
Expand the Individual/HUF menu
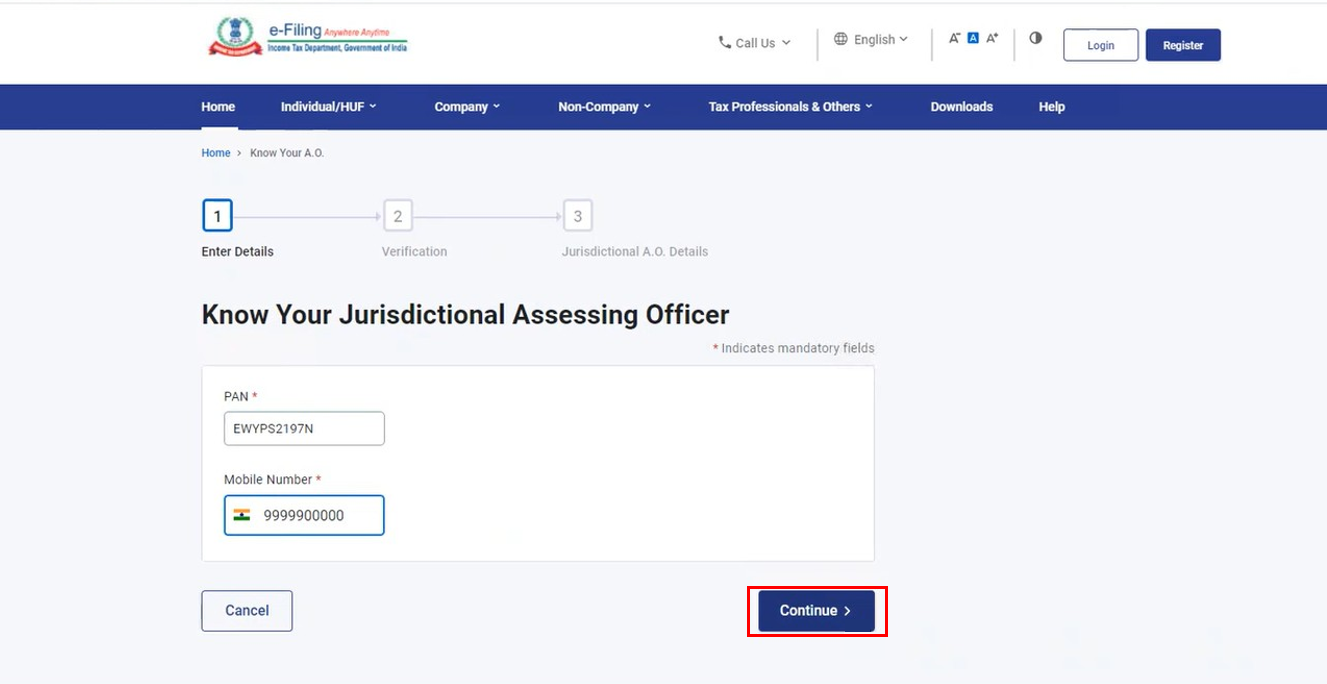328,106
